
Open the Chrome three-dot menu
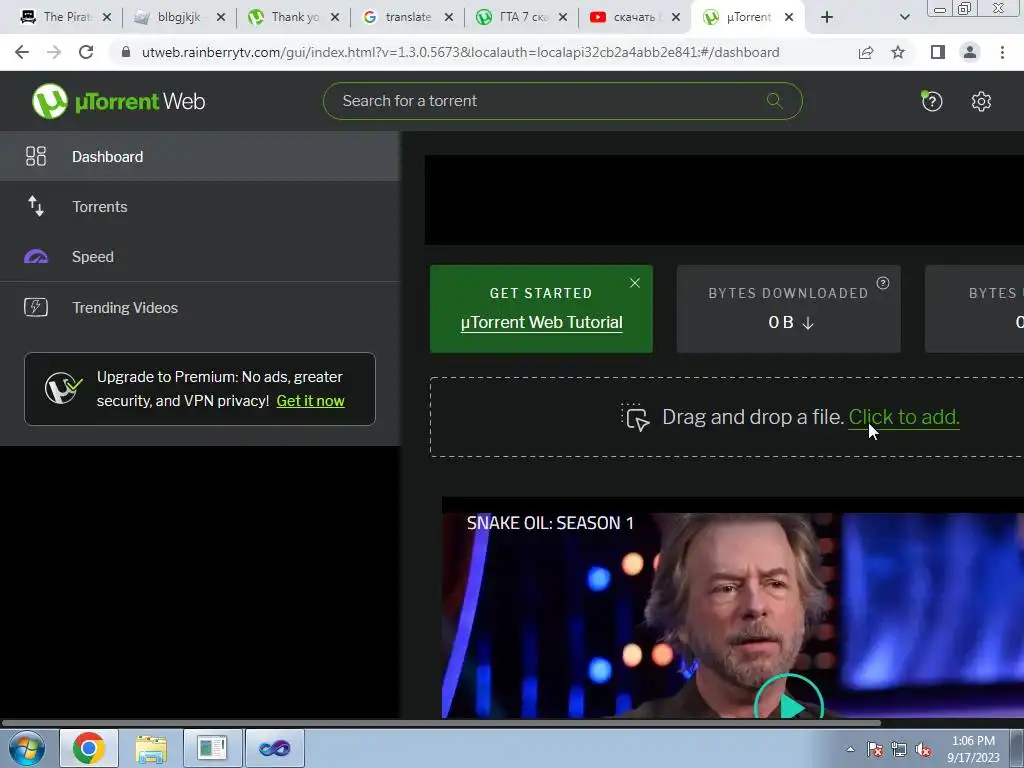(x=1002, y=52)
